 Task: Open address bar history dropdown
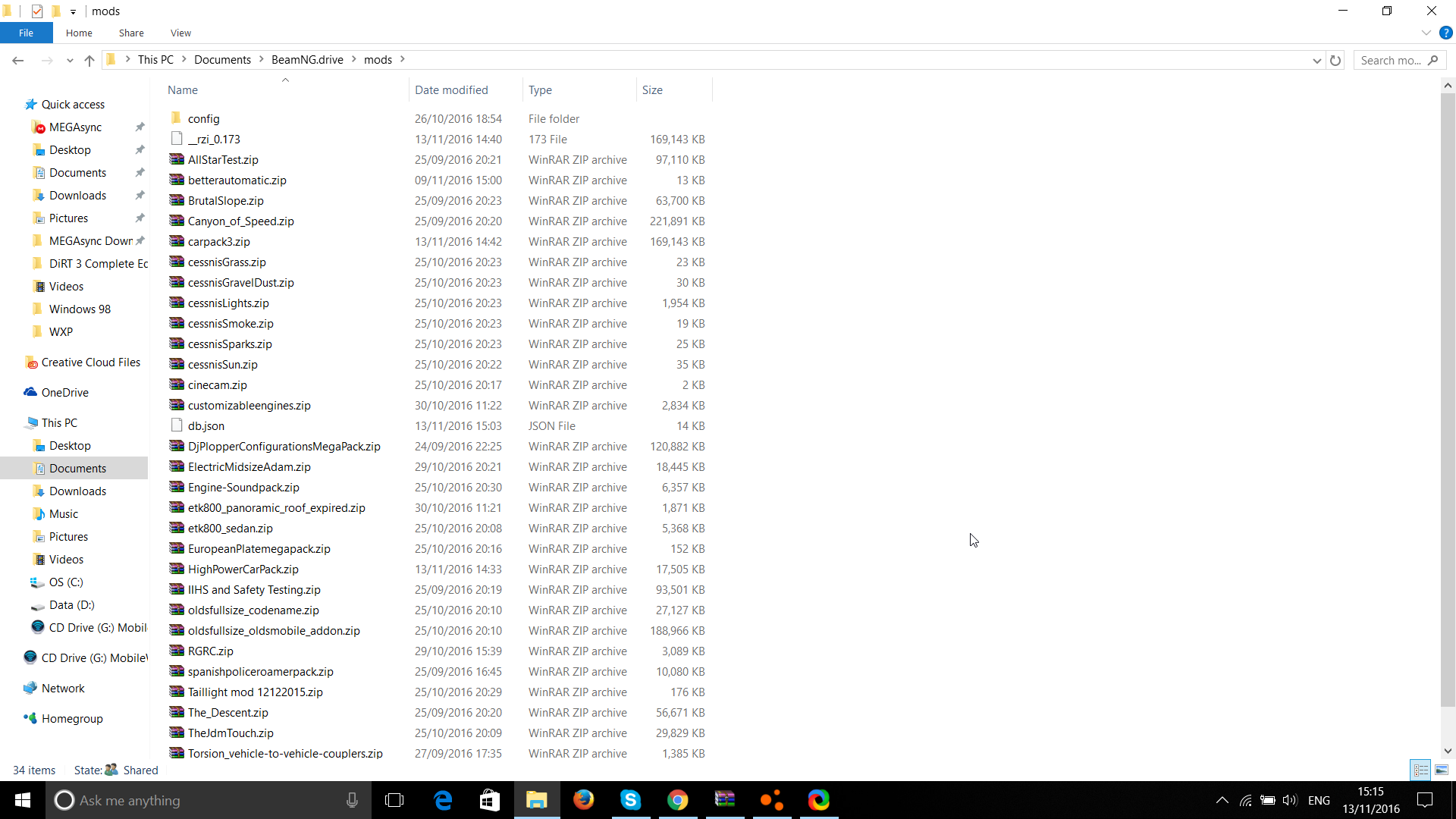[x=1316, y=60]
